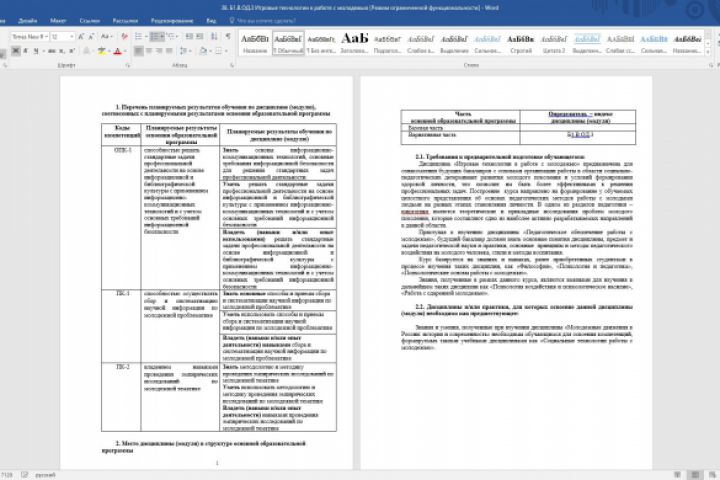The height and width of the screenshot is (480, 720).
Task: Click the Tell Me search box with lightbulb
Action: click(x=263, y=21)
